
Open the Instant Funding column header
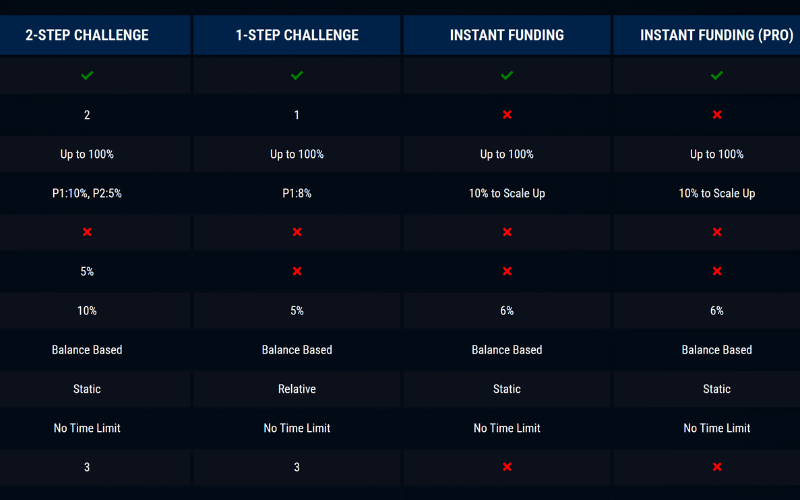click(x=507, y=35)
